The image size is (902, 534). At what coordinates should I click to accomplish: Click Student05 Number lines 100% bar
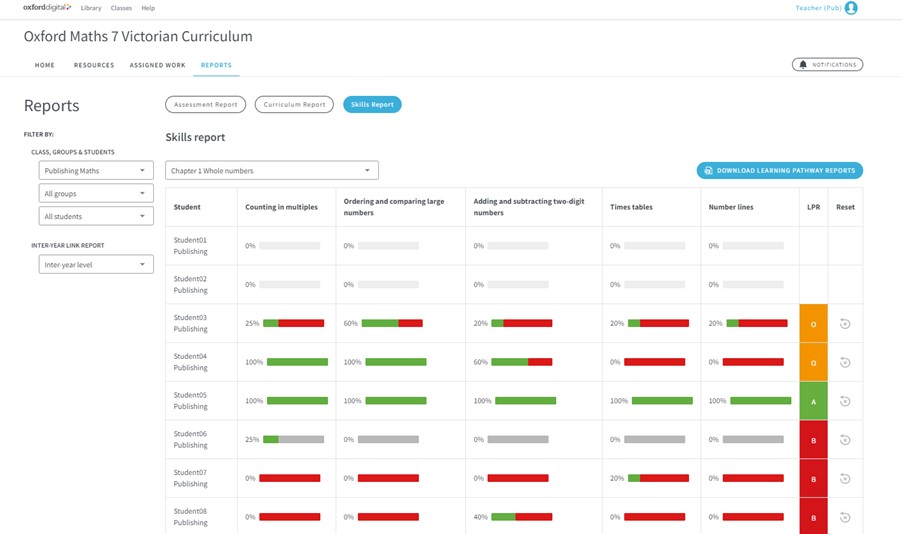pyautogui.click(x=760, y=400)
